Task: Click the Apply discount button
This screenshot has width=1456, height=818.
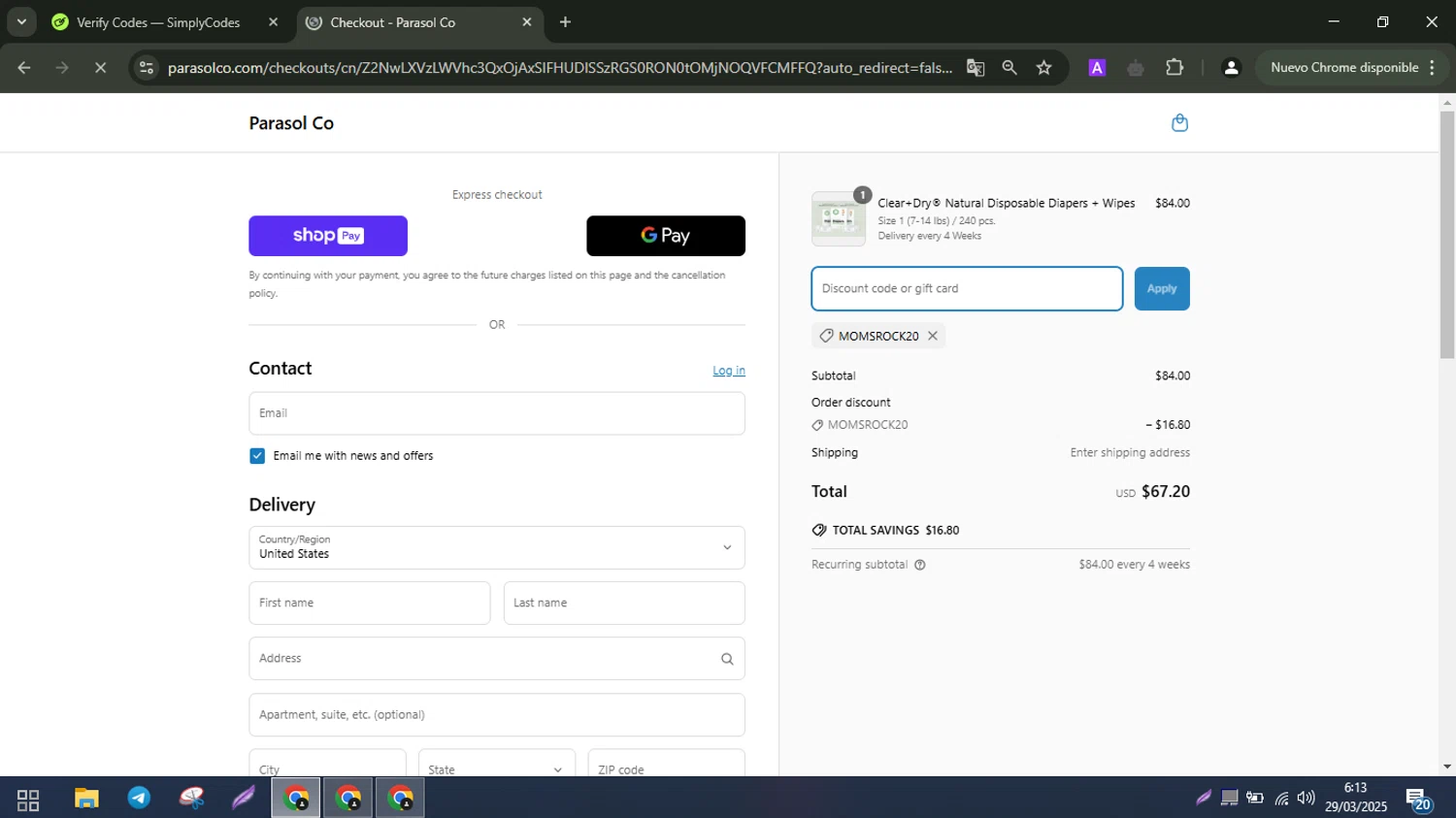Action: pyautogui.click(x=1162, y=289)
